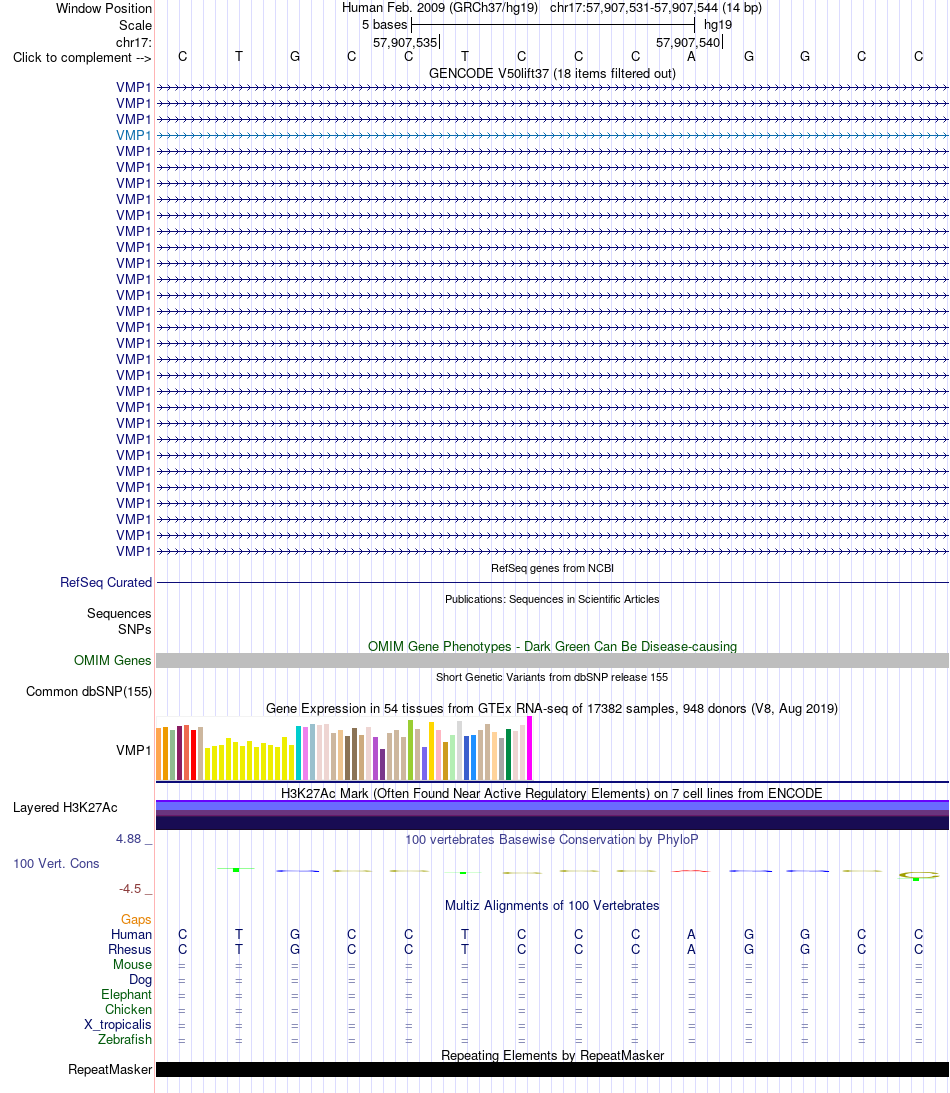Open the OMIM Genes track label
The width and height of the screenshot is (950, 1093).
click(113, 660)
